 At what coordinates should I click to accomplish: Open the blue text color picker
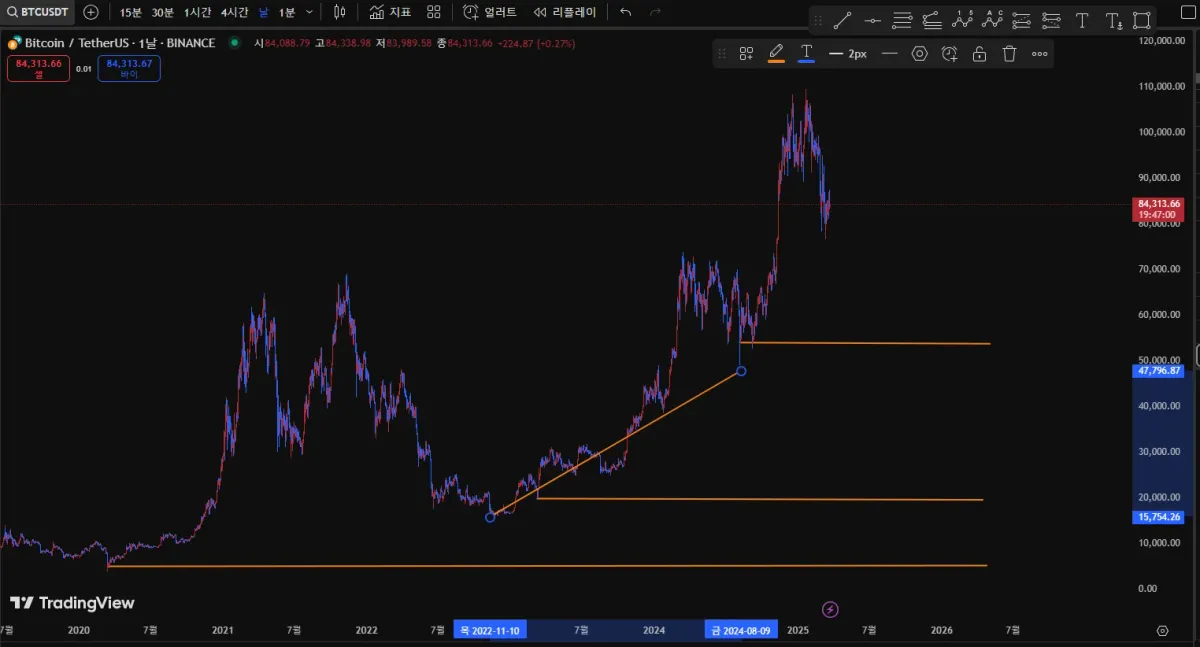coord(806,54)
